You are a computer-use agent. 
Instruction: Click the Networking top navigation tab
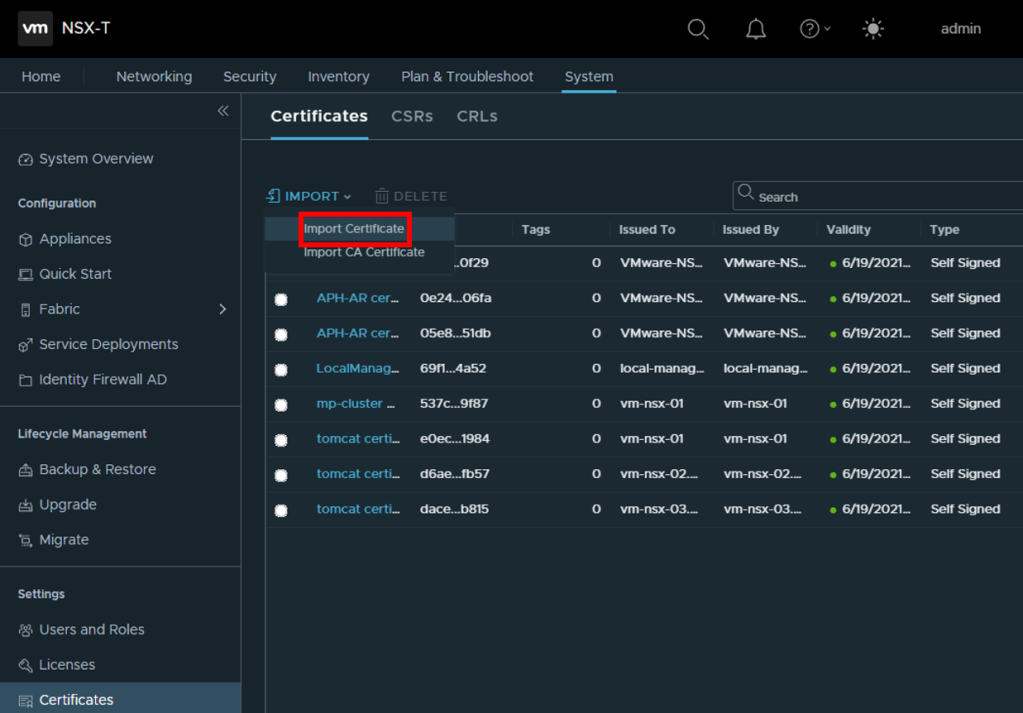click(154, 76)
